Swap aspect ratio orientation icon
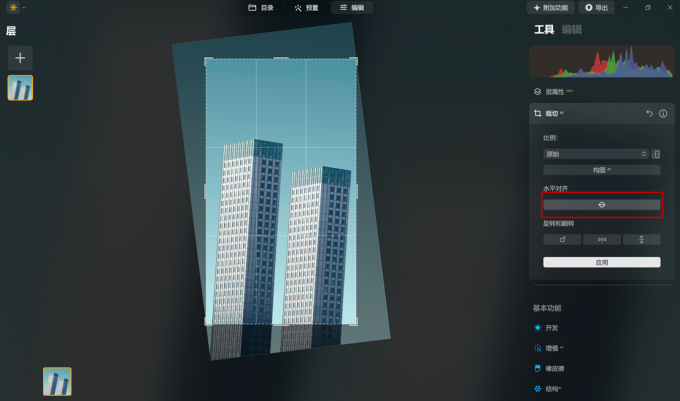 point(656,154)
